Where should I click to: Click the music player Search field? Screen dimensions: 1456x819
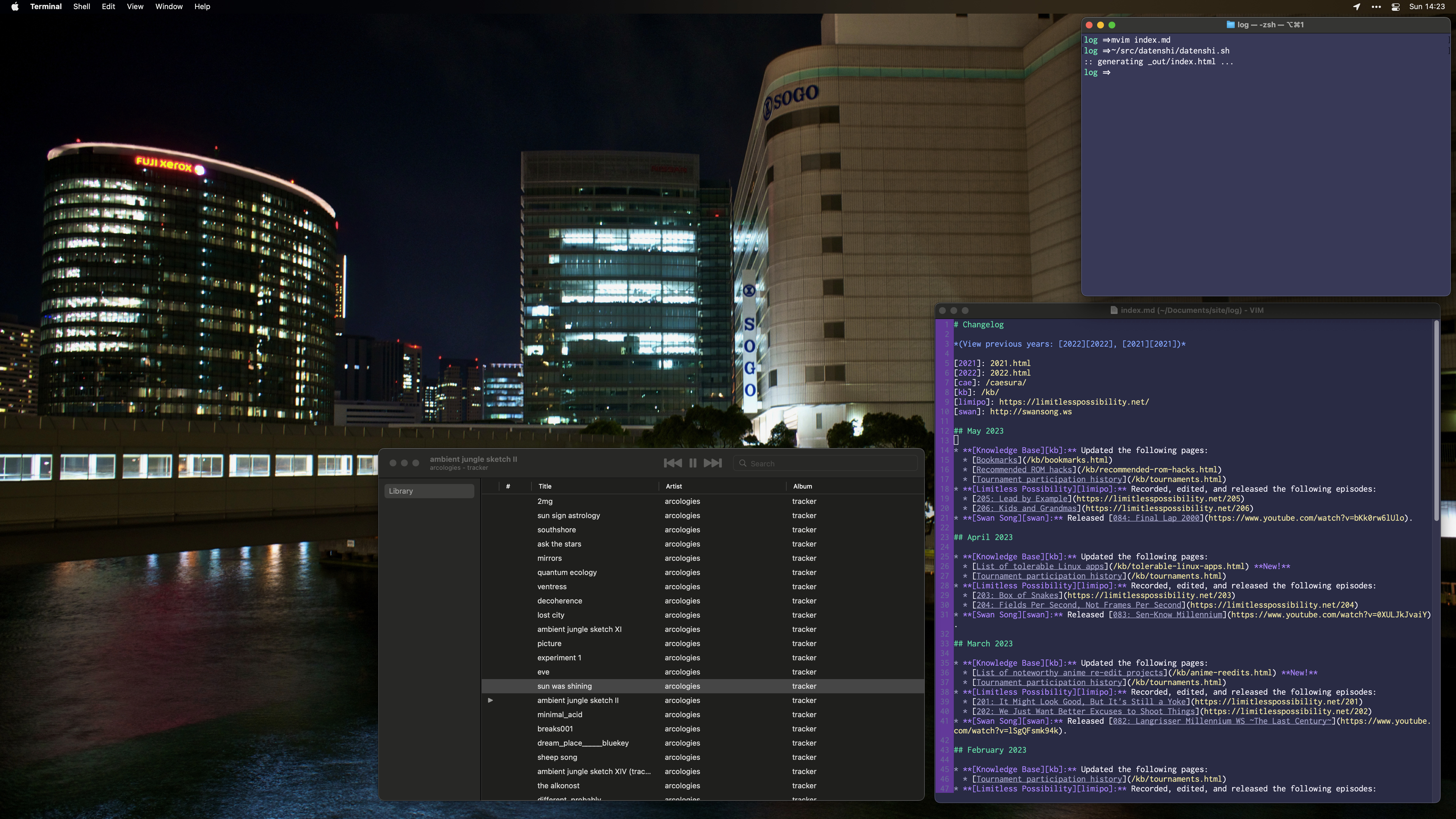click(825, 464)
